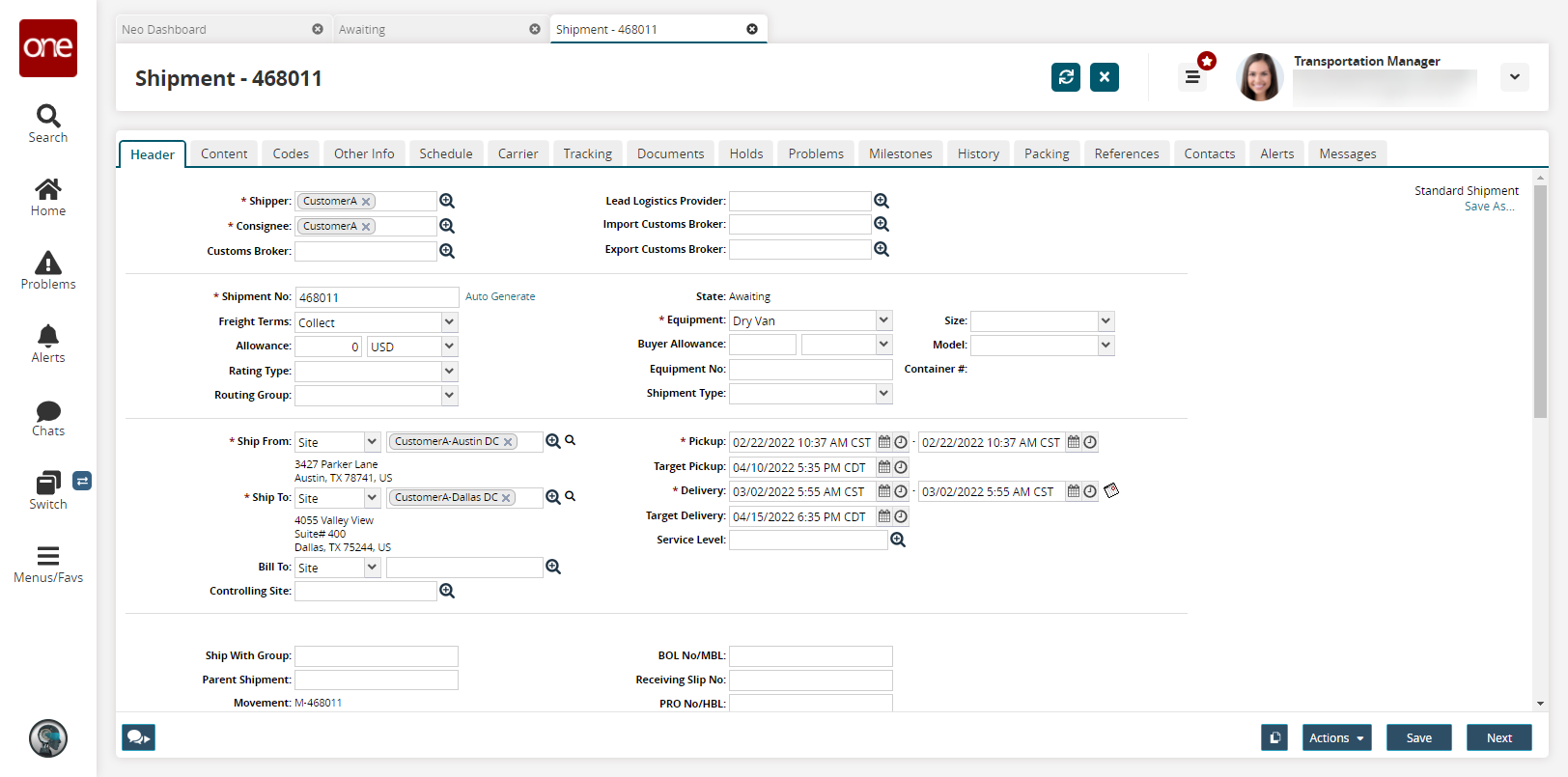The width and height of the screenshot is (1568, 777).
Task: Open the Milestones tab
Action: [900, 153]
